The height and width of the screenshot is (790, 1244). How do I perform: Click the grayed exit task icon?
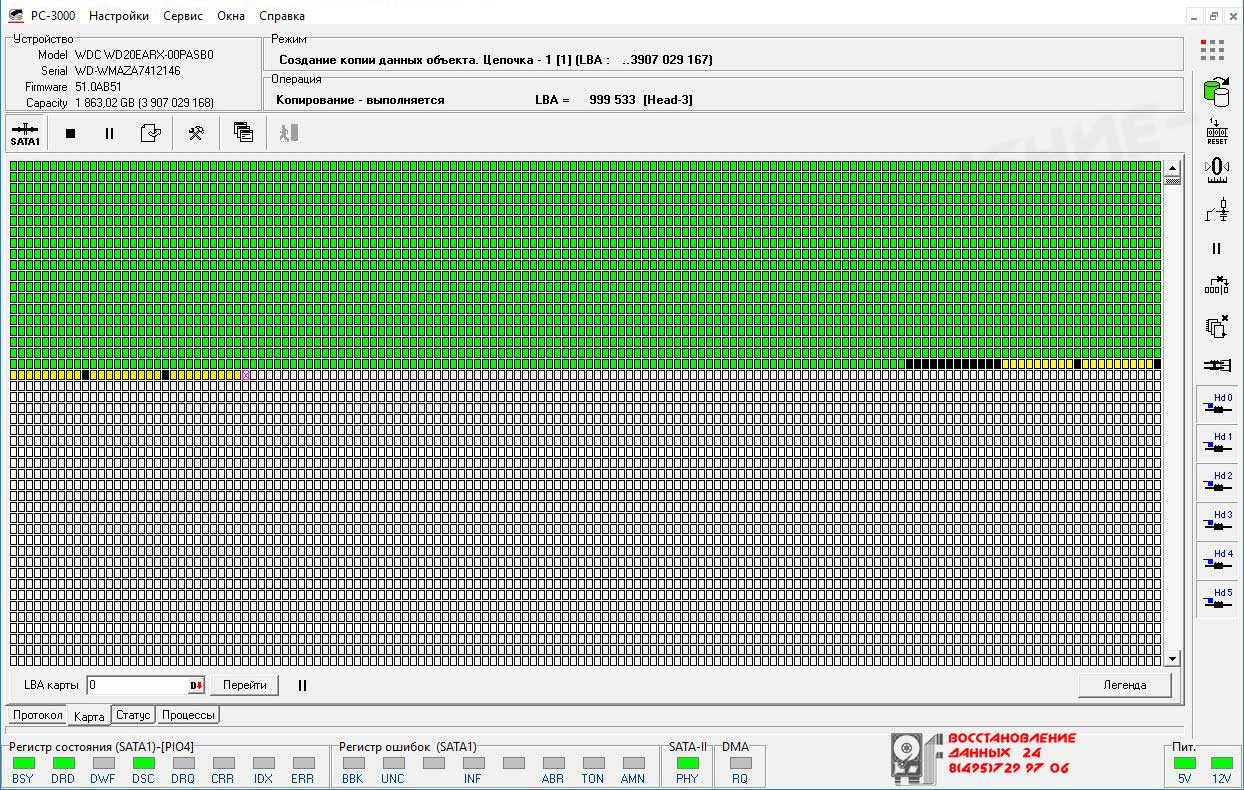[288, 133]
